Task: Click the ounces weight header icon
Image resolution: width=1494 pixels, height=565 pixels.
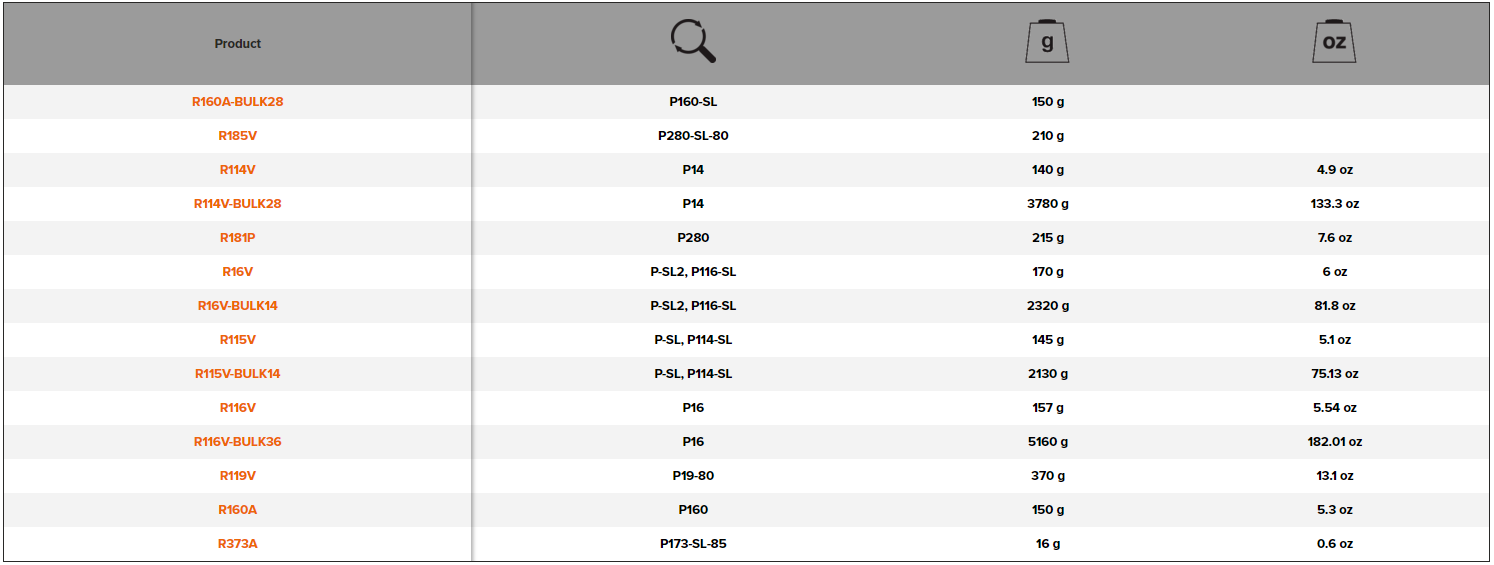Action: pos(1334,42)
